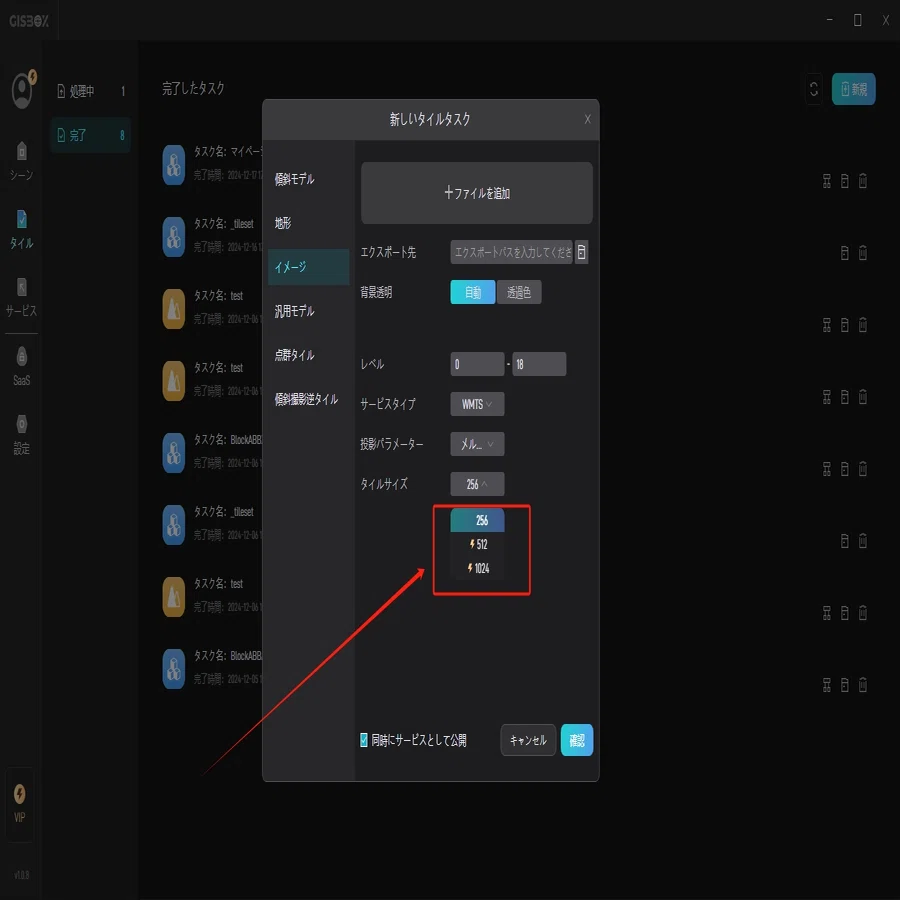
Task: Publish the マイペー task as a service
Action: coord(827,181)
